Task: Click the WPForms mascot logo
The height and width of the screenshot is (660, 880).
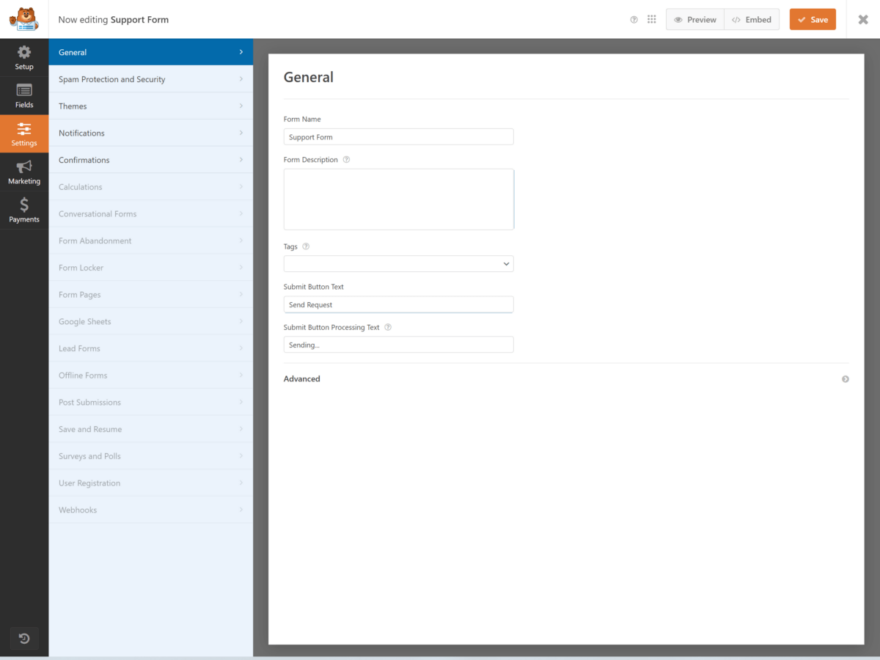Action: pyautogui.click(x=22, y=18)
